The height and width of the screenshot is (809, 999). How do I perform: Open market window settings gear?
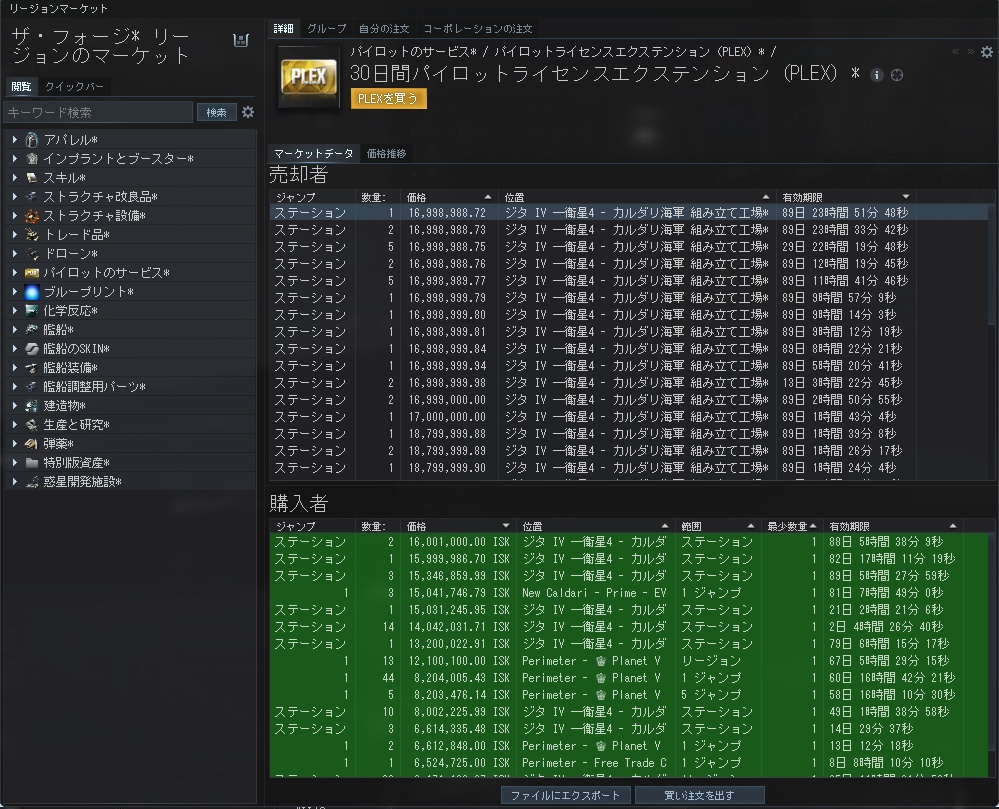[986, 52]
